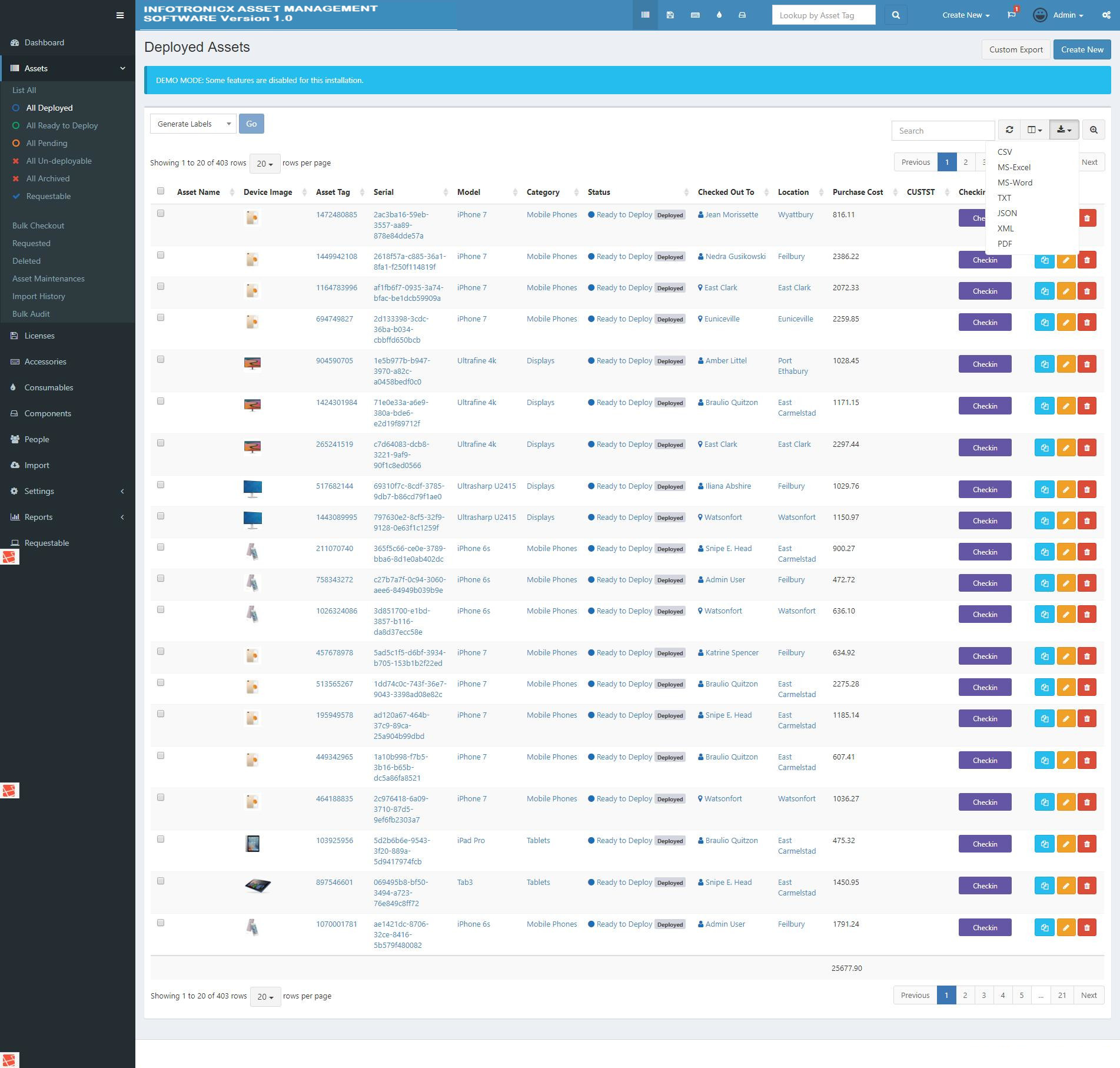Check the row checkbox for asset 904590705

point(160,359)
